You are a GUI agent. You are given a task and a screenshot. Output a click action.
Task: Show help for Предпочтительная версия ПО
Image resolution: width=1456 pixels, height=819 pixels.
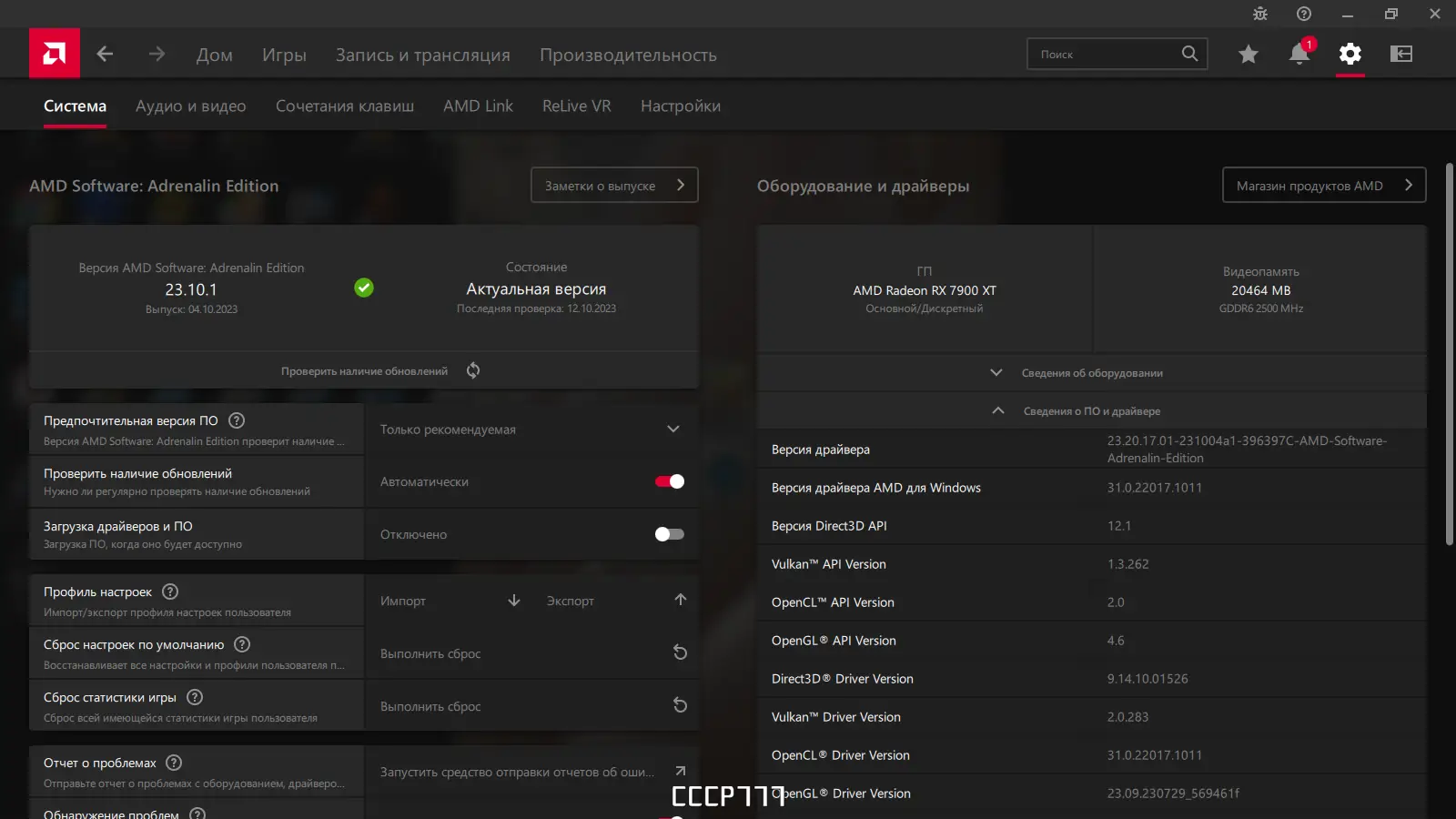[x=237, y=420]
